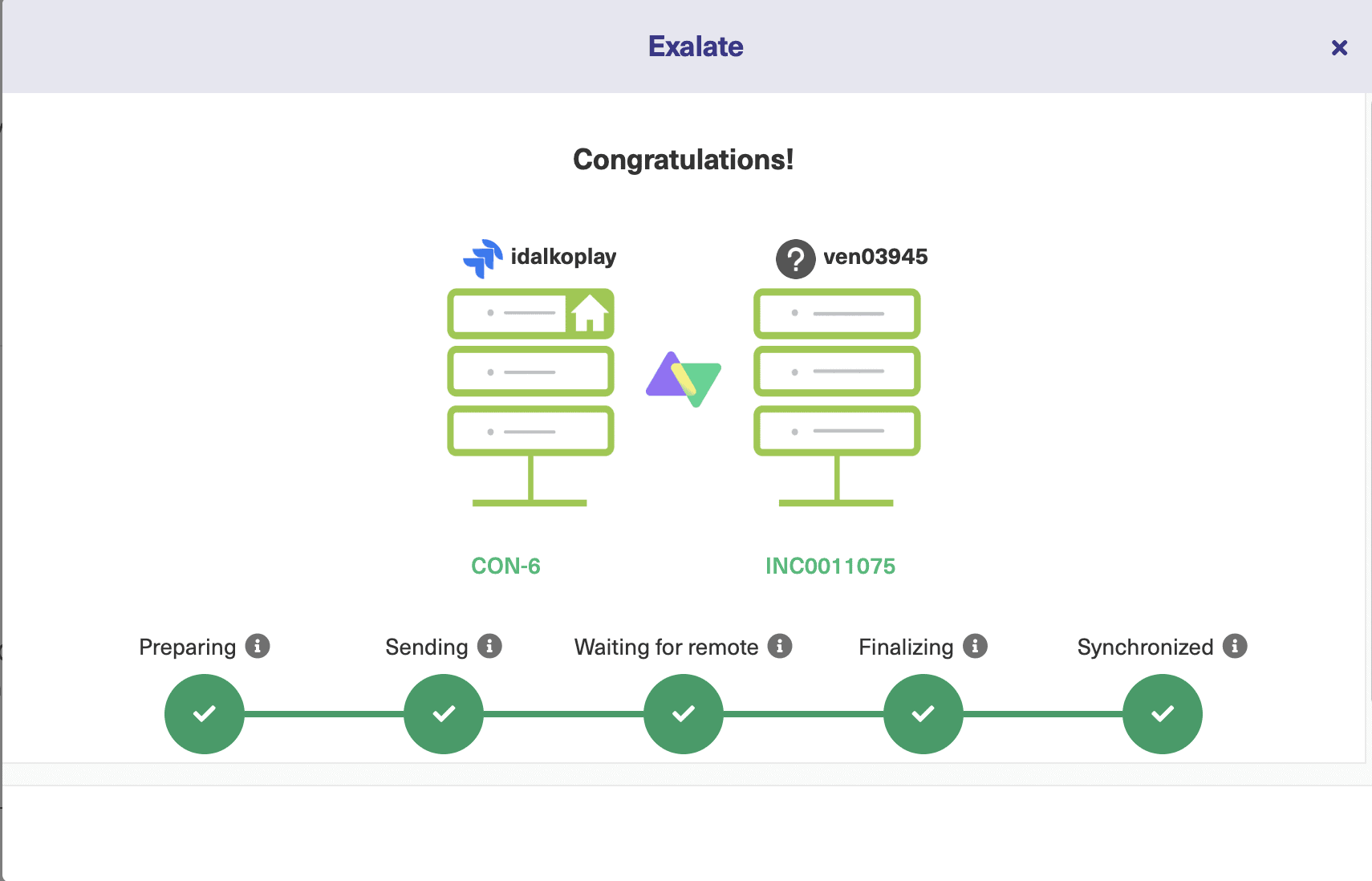Click the Exalate triangle logo between servers
Viewport: 1372px width, 881px height.
tap(683, 380)
